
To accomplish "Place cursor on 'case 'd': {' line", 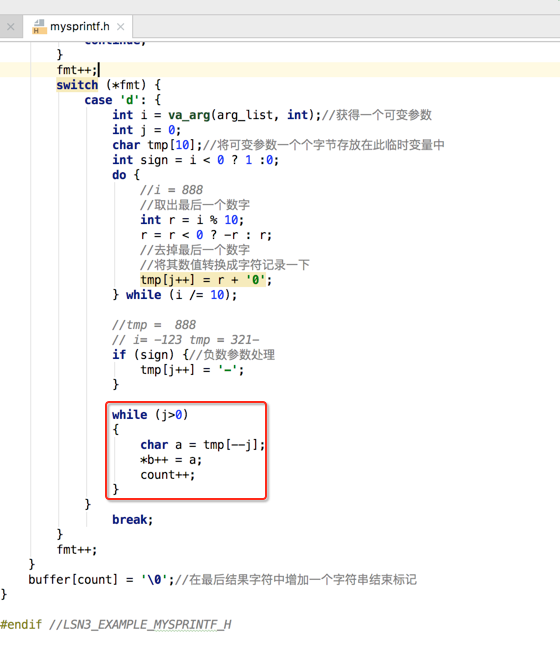I will point(123,100).
